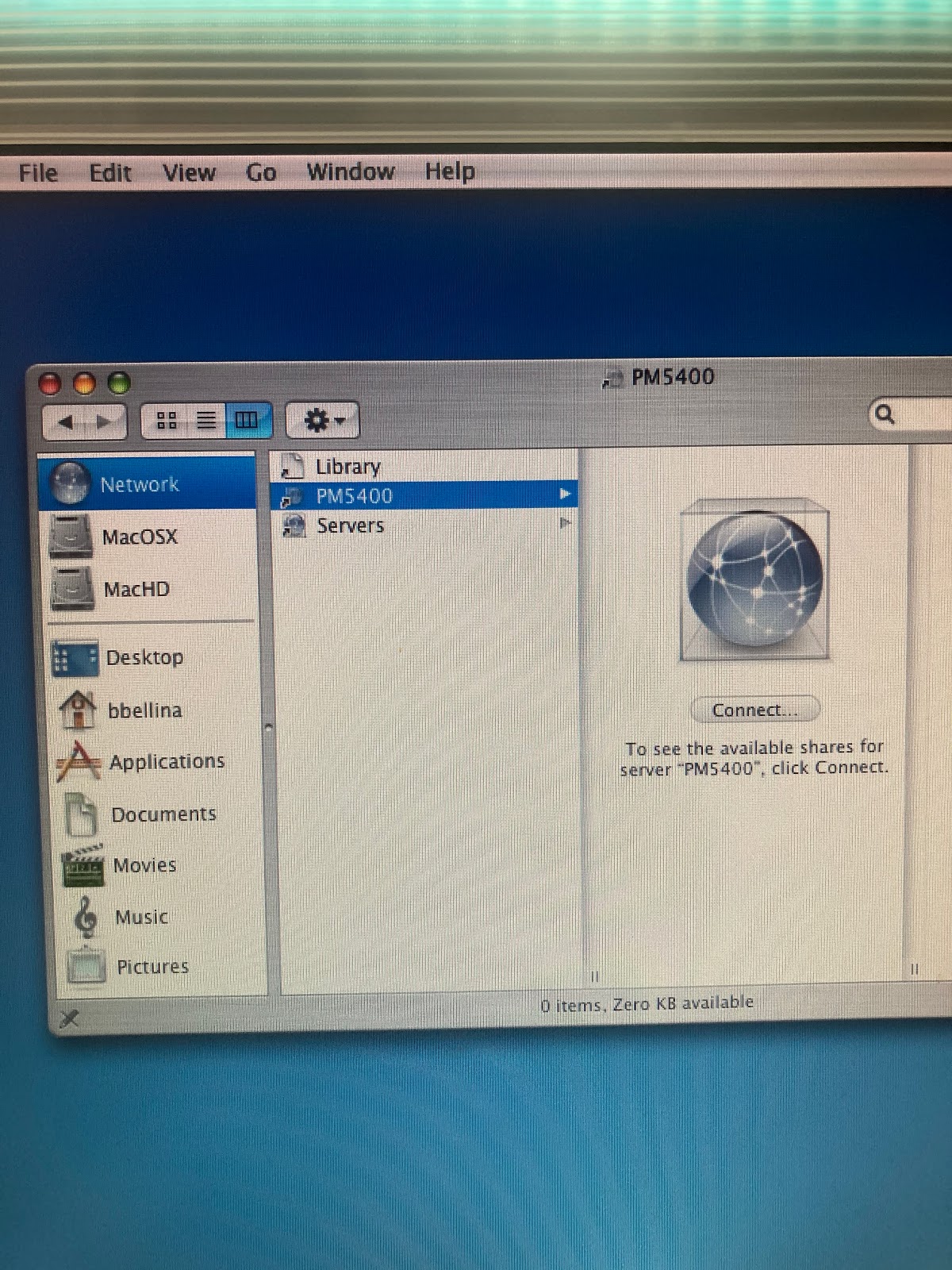Click the sidebar divider handle

(x=268, y=727)
